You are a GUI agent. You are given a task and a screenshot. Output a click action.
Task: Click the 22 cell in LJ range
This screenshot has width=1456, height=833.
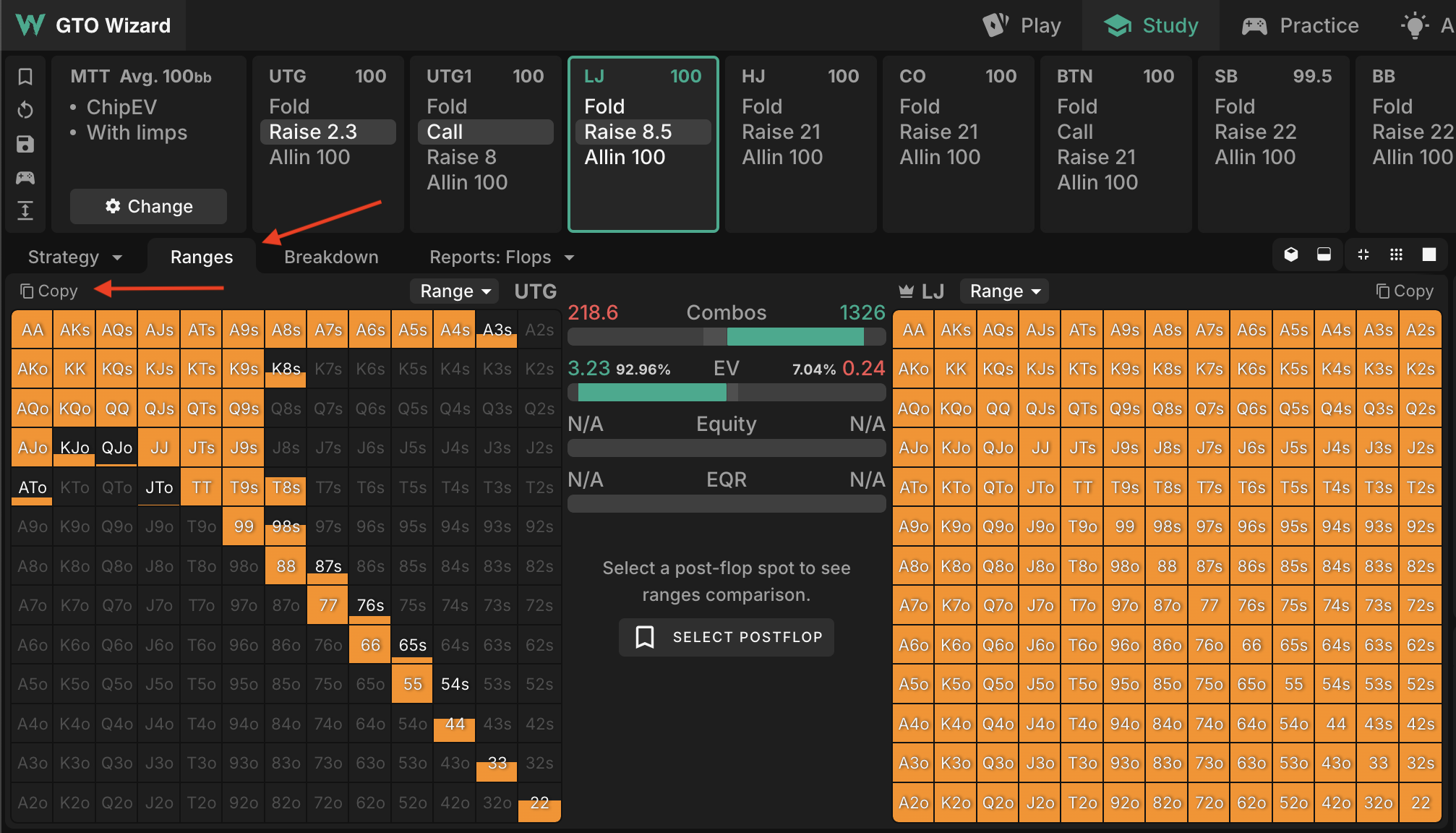pyautogui.click(x=1421, y=803)
